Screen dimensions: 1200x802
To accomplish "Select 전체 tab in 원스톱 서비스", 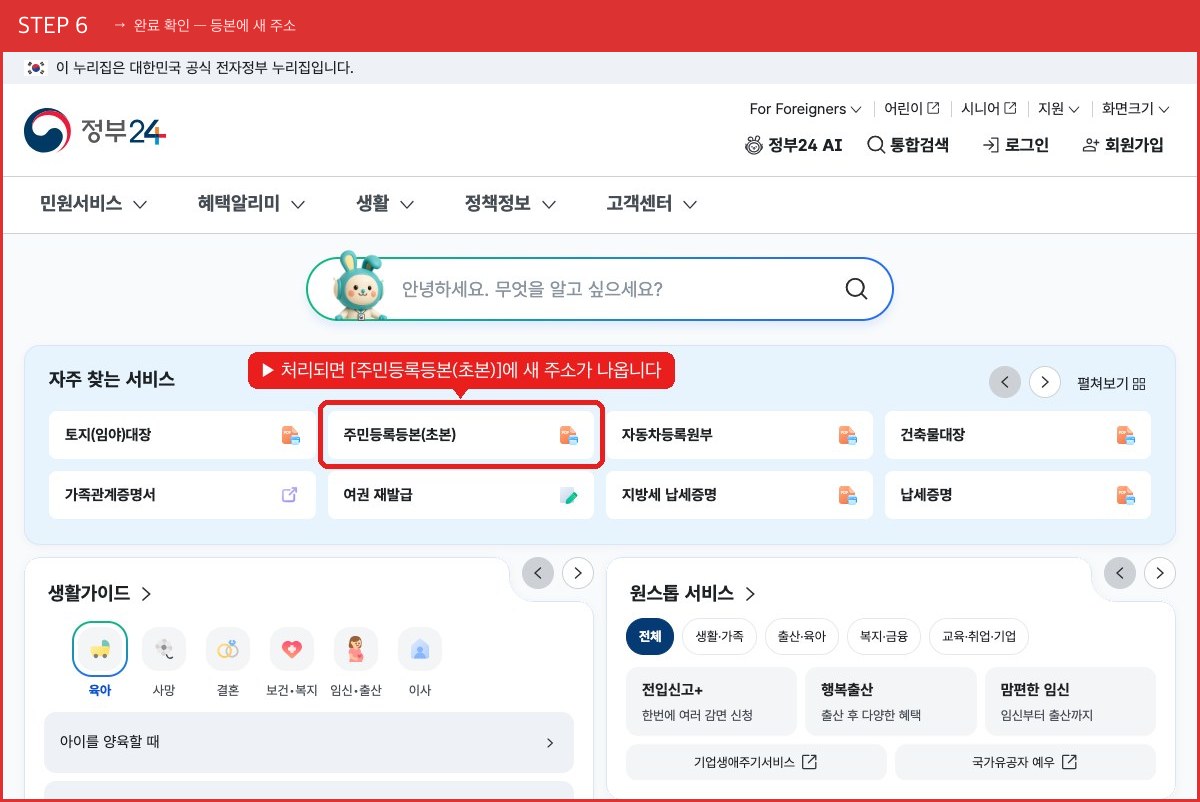I will [x=650, y=636].
